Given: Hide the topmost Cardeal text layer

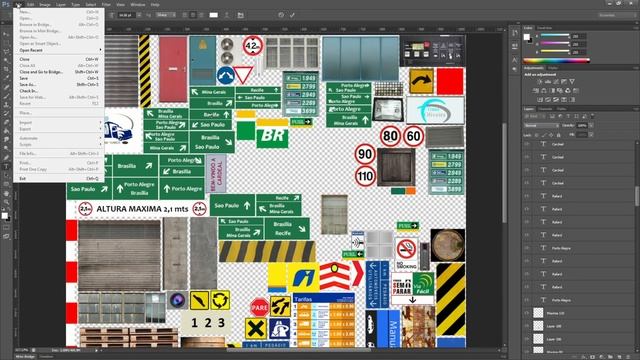Looking at the screenshot, I should point(527,144).
